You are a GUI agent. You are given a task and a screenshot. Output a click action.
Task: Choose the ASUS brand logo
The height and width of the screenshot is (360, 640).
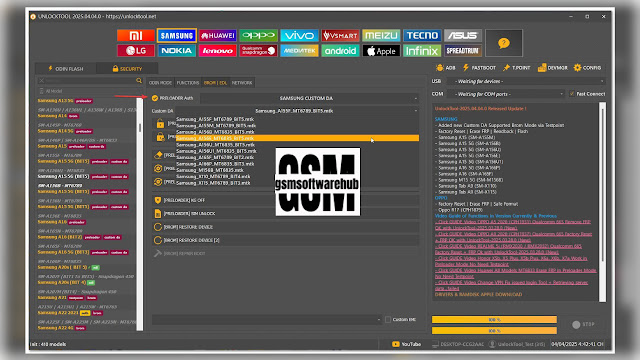(462, 36)
